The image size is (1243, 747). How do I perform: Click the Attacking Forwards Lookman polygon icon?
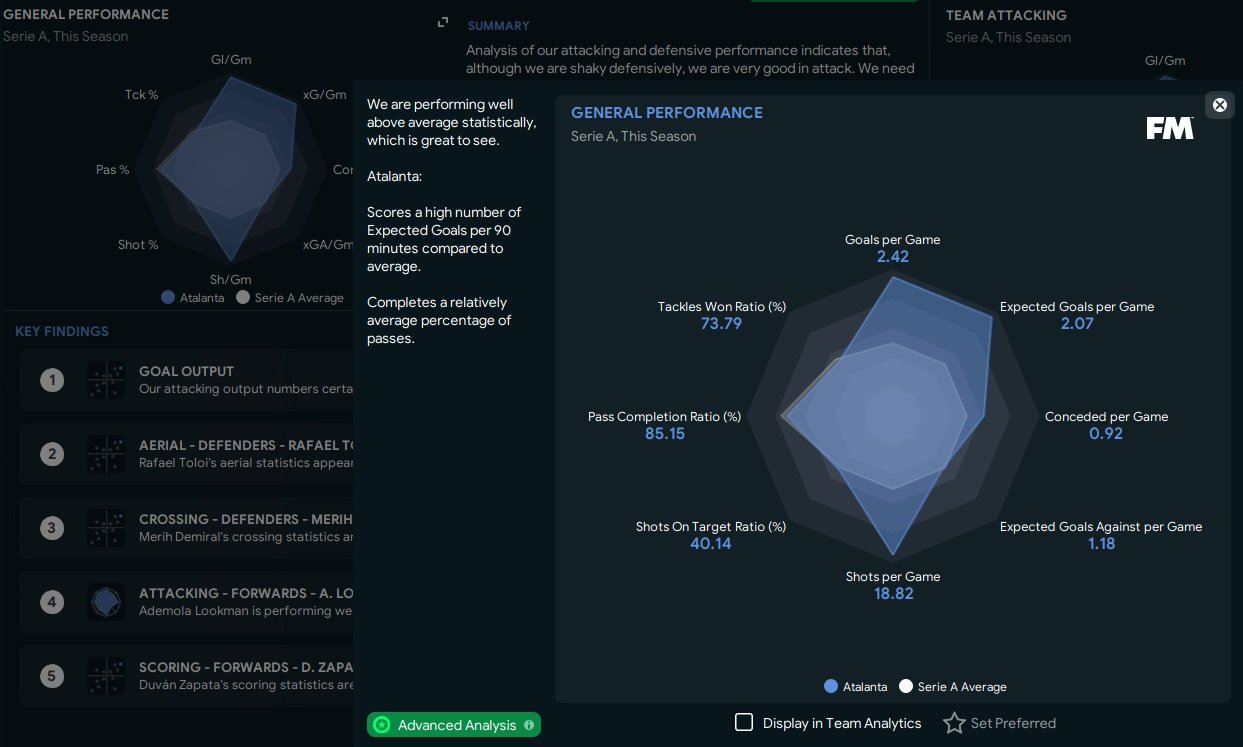[106, 602]
